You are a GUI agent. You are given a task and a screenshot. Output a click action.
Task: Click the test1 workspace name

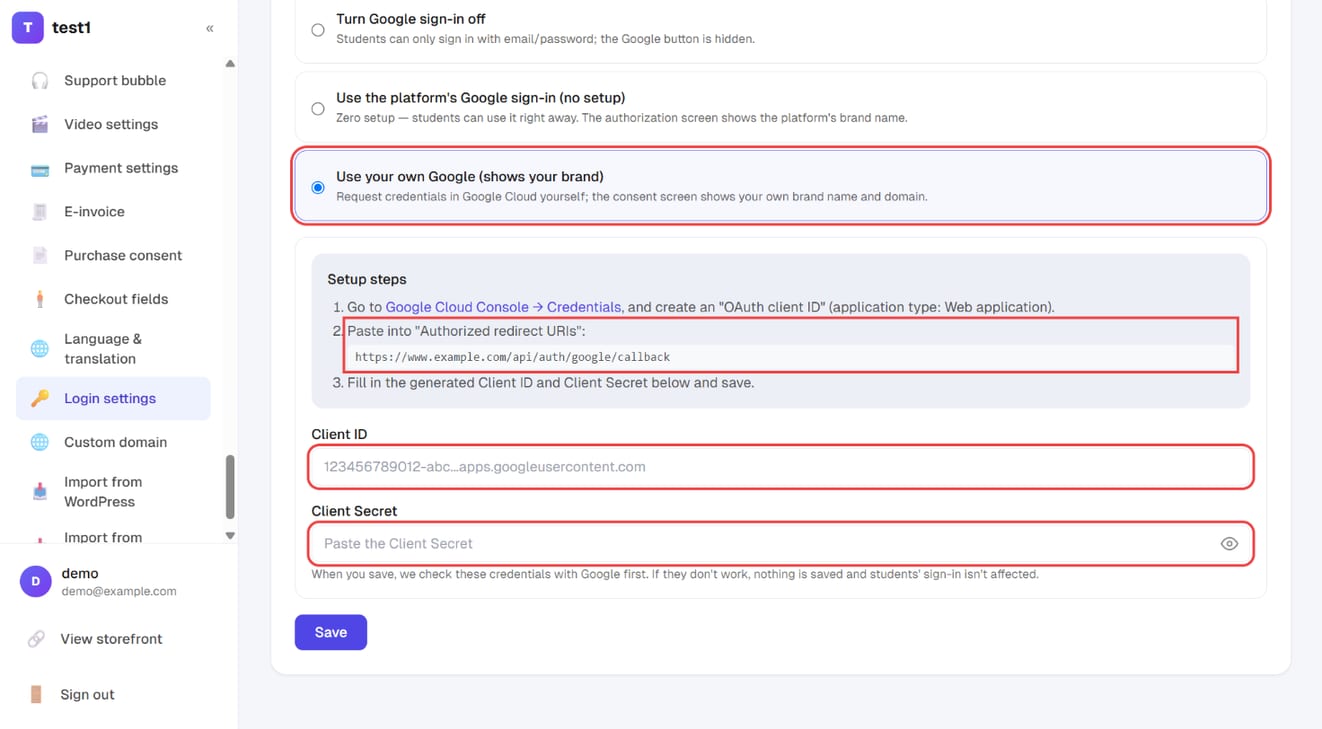point(71,28)
